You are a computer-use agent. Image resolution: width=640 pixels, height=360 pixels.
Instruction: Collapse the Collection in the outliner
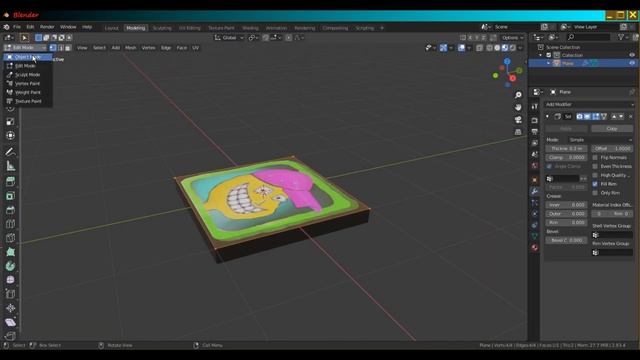click(541, 55)
